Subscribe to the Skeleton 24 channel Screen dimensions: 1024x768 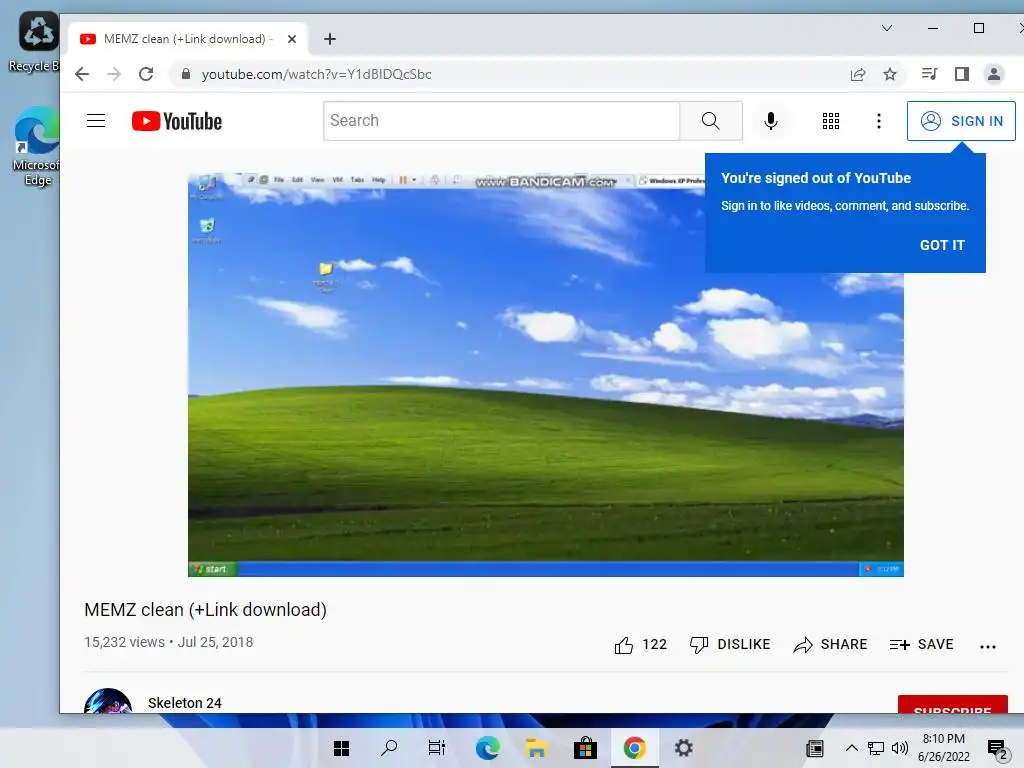(952, 705)
